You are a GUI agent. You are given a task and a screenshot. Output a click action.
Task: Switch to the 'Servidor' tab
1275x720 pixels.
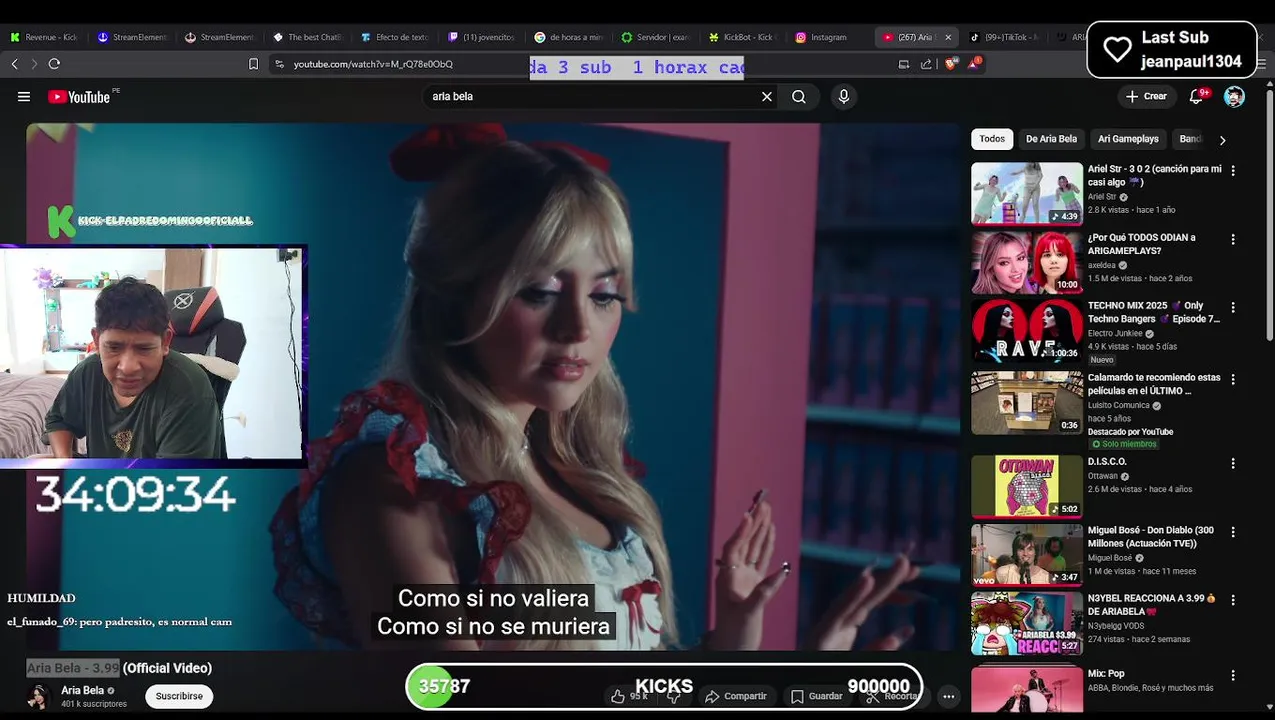(657, 37)
